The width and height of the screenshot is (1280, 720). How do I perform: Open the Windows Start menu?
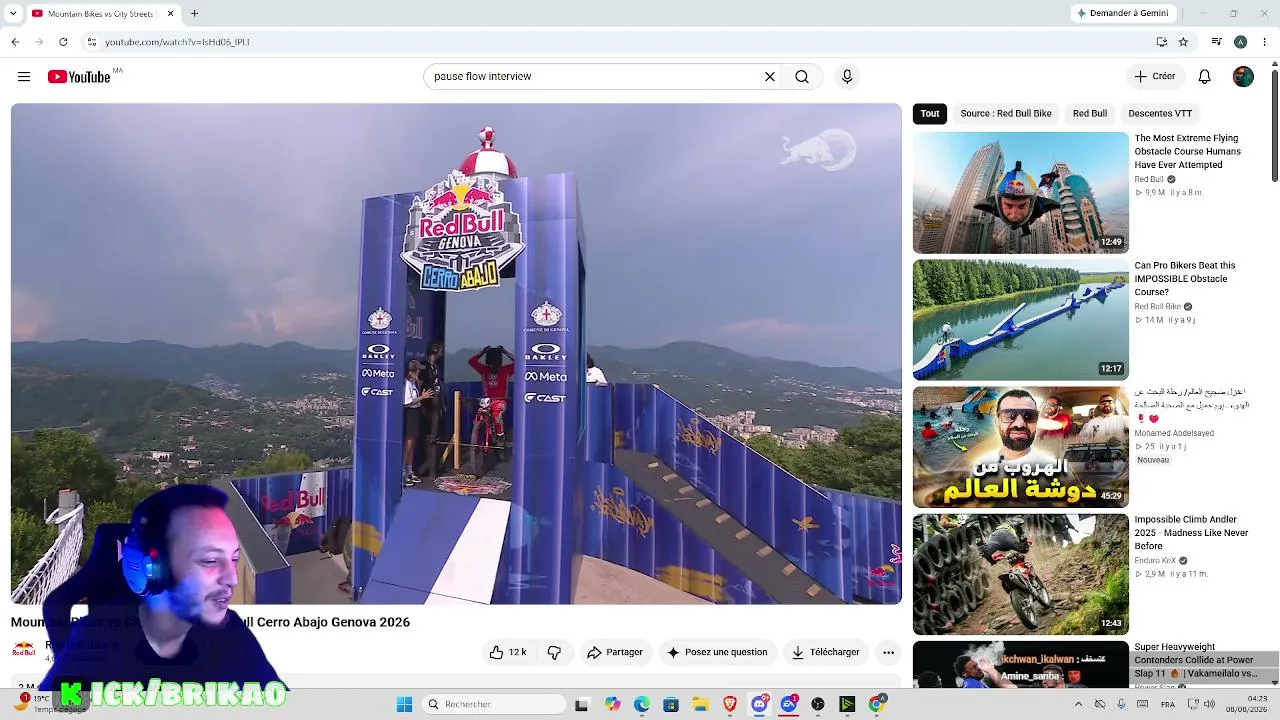coord(404,704)
